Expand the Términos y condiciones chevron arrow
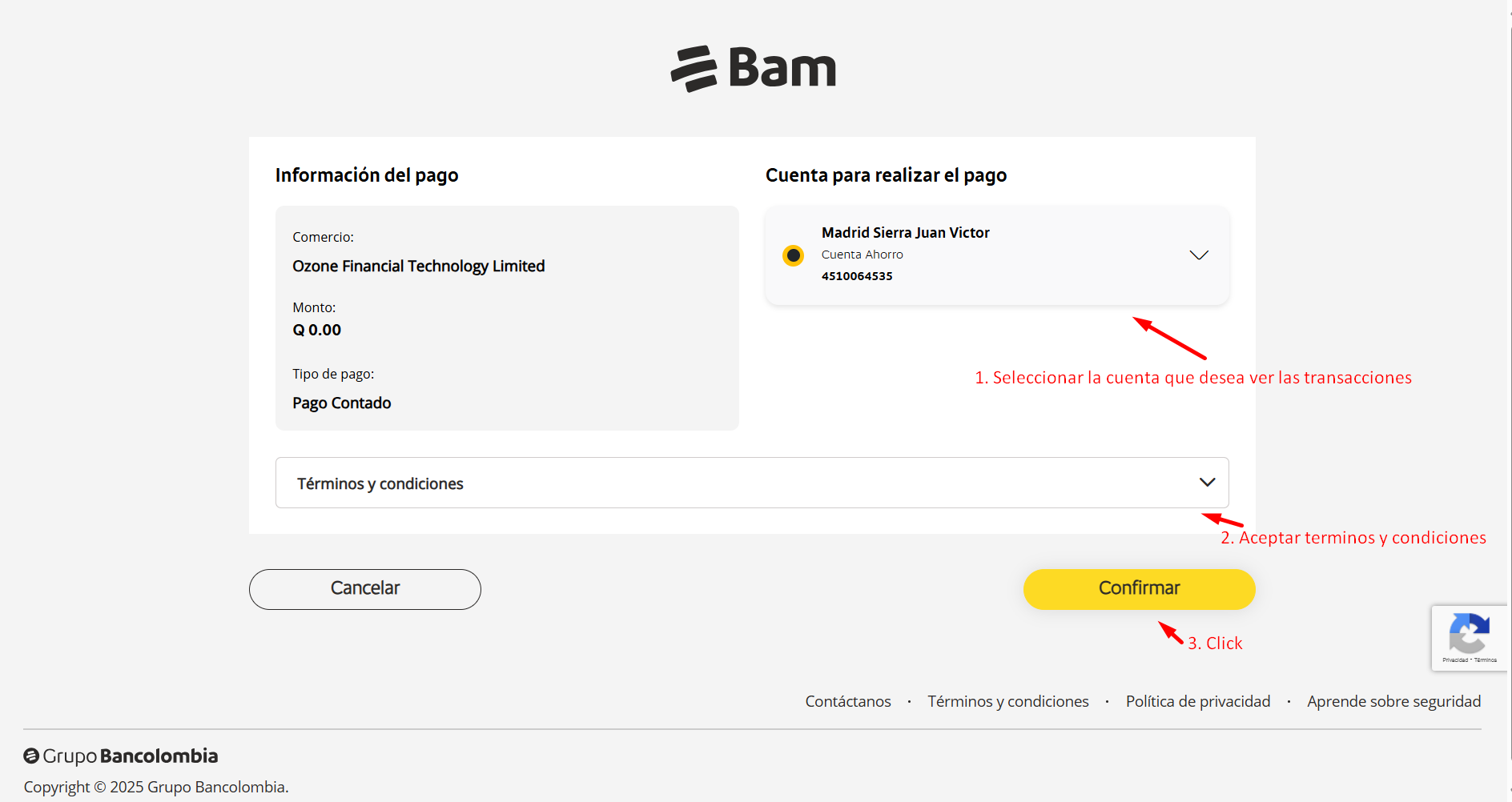The image size is (1512, 802). coord(1207,482)
